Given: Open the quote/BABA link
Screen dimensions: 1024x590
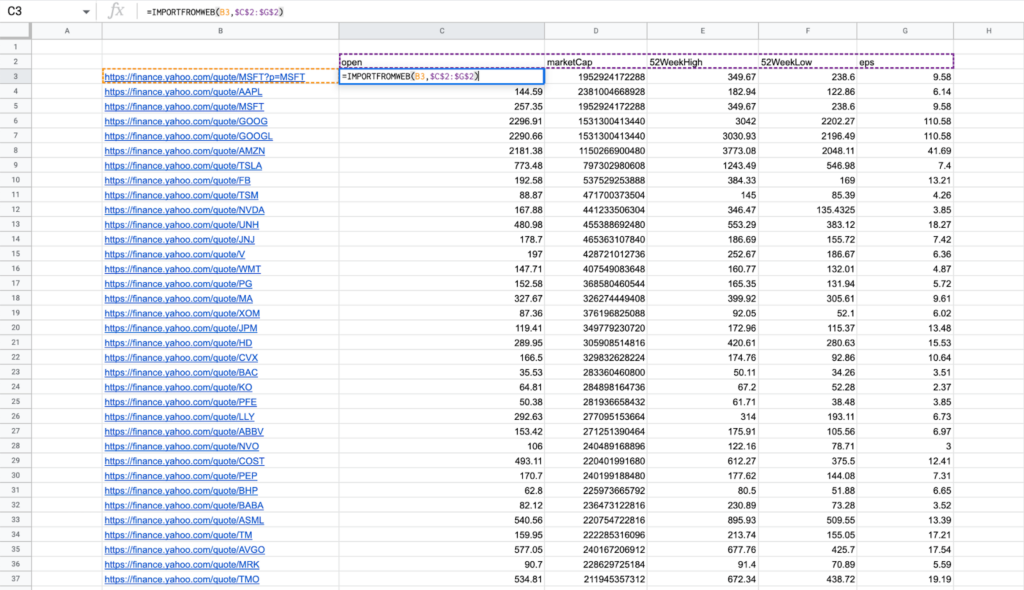Looking at the screenshot, I should pos(184,506).
